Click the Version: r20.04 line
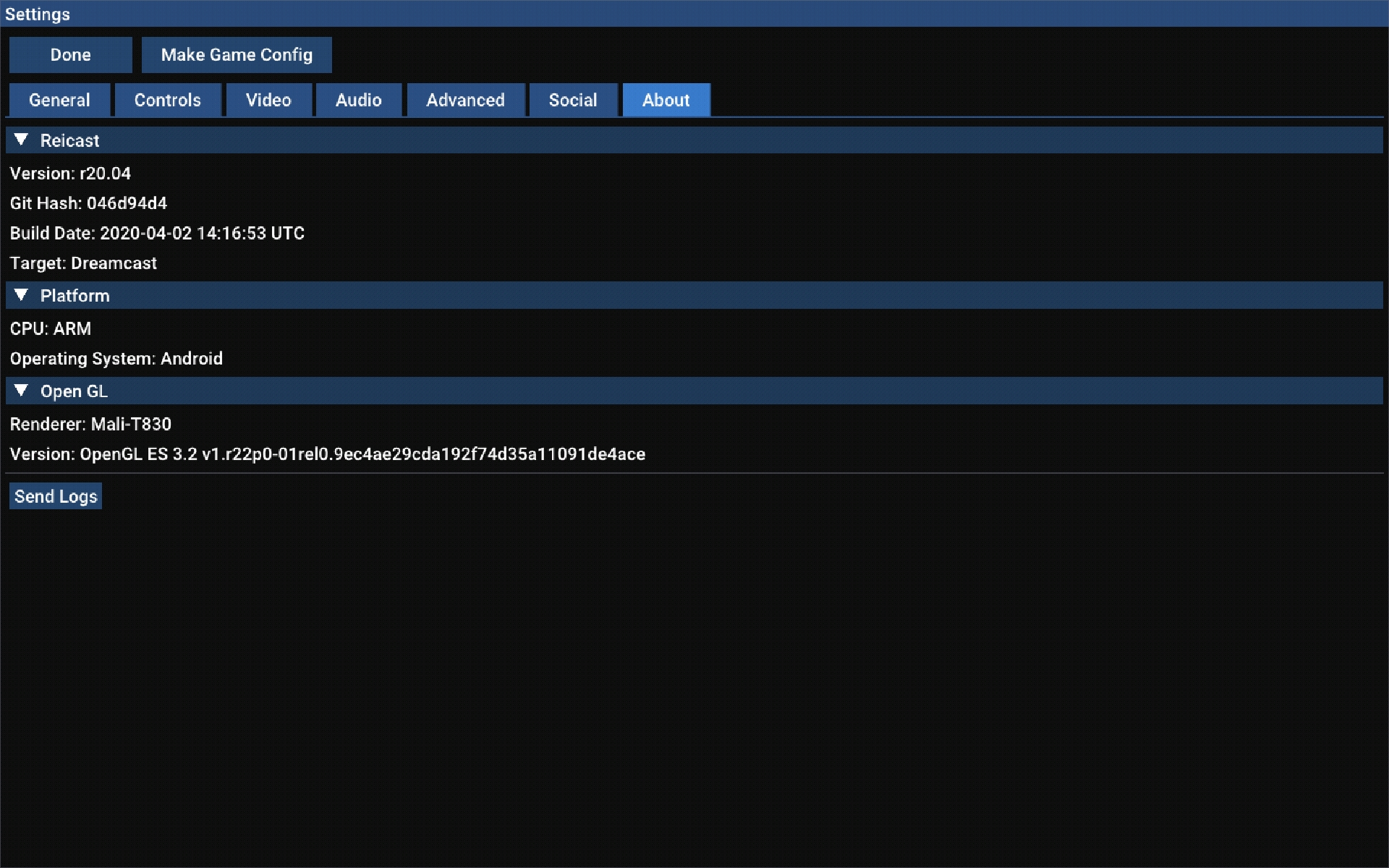Viewport: 1389px width, 868px height. point(70,174)
